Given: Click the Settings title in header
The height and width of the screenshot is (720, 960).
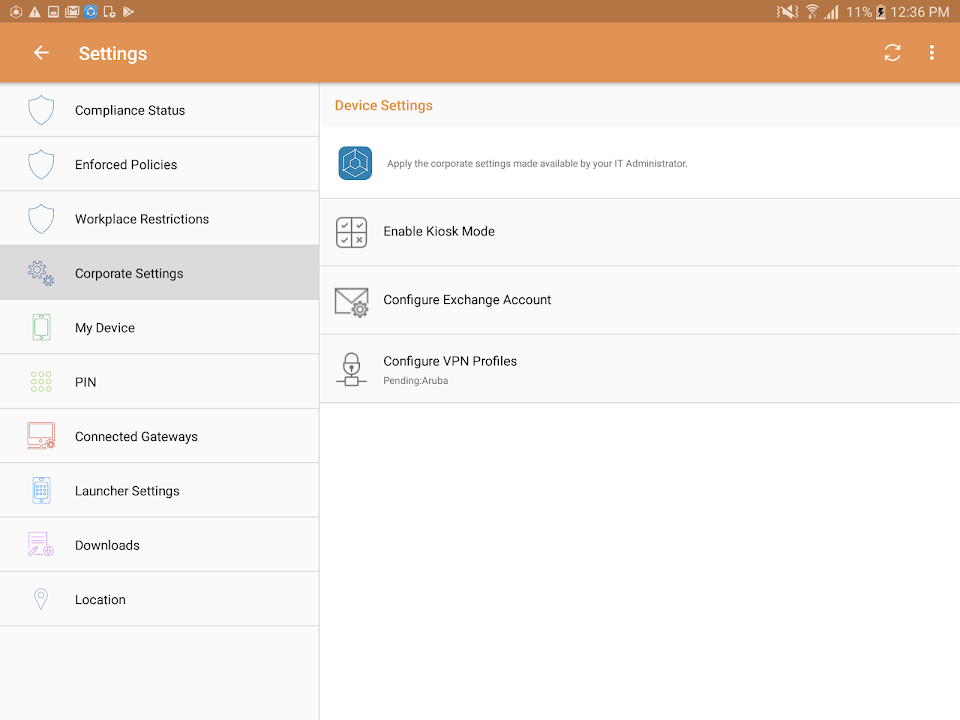Looking at the screenshot, I should point(113,54).
